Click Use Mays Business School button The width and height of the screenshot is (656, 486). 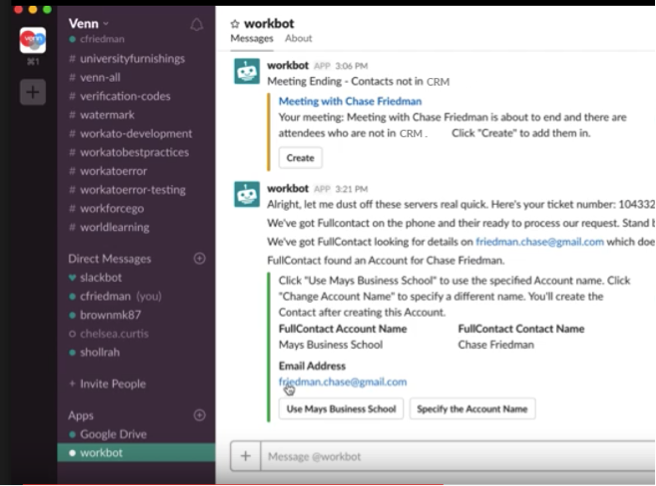(341, 409)
